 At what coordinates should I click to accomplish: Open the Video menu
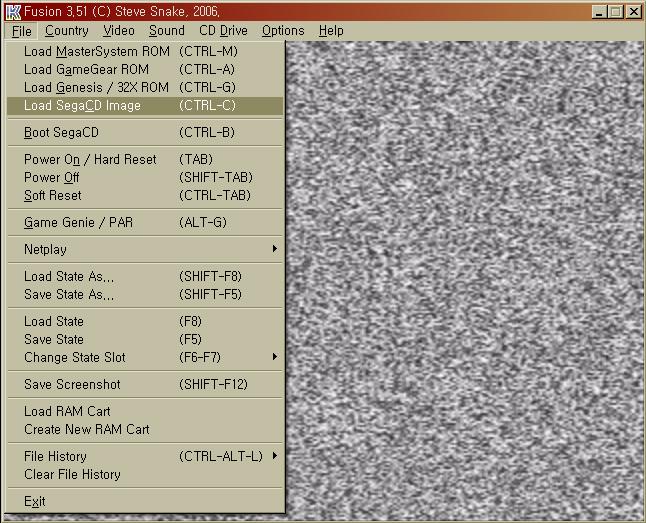pos(119,31)
